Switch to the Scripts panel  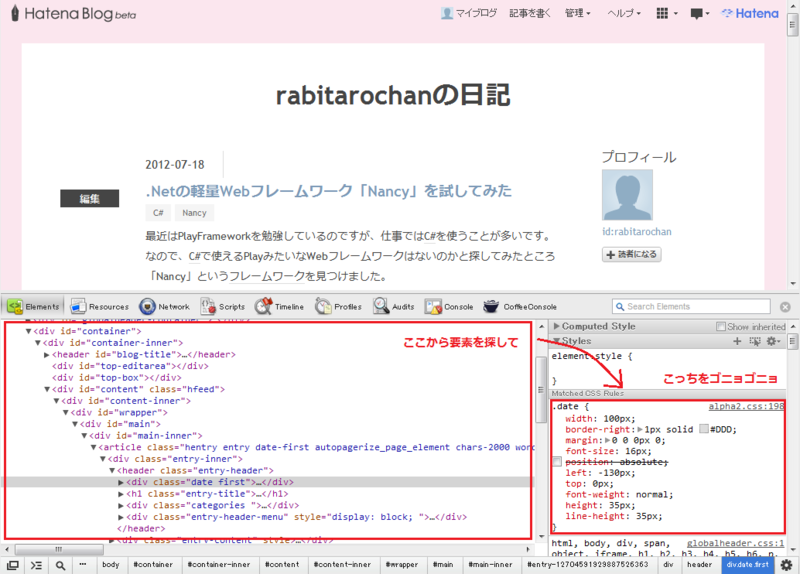pyautogui.click(x=223, y=307)
